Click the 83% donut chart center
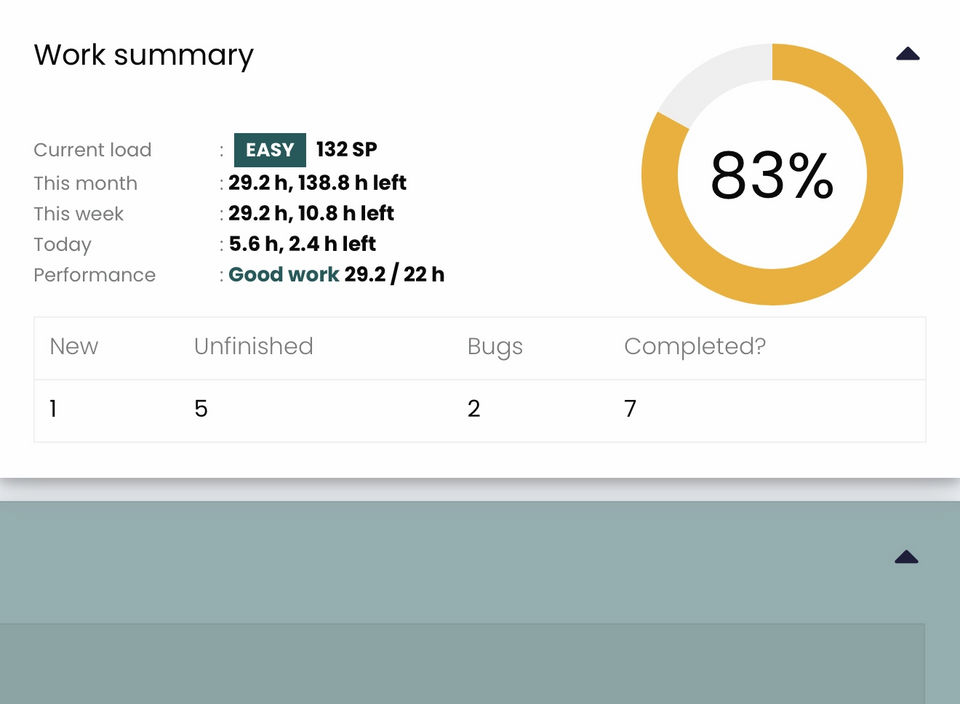The width and height of the screenshot is (960, 704). click(771, 176)
